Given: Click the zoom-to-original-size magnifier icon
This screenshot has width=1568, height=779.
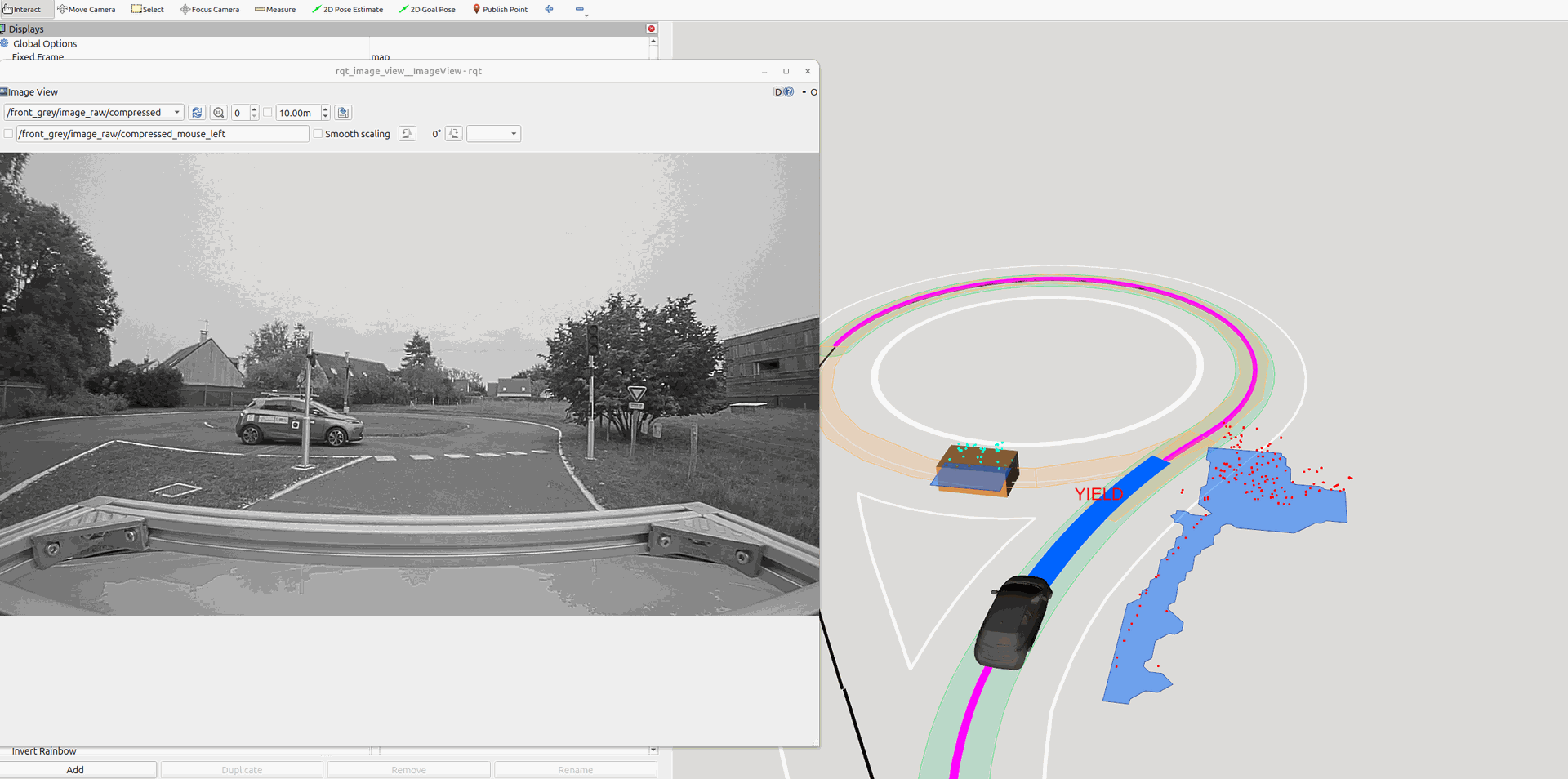Looking at the screenshot, I should [218, 113].
